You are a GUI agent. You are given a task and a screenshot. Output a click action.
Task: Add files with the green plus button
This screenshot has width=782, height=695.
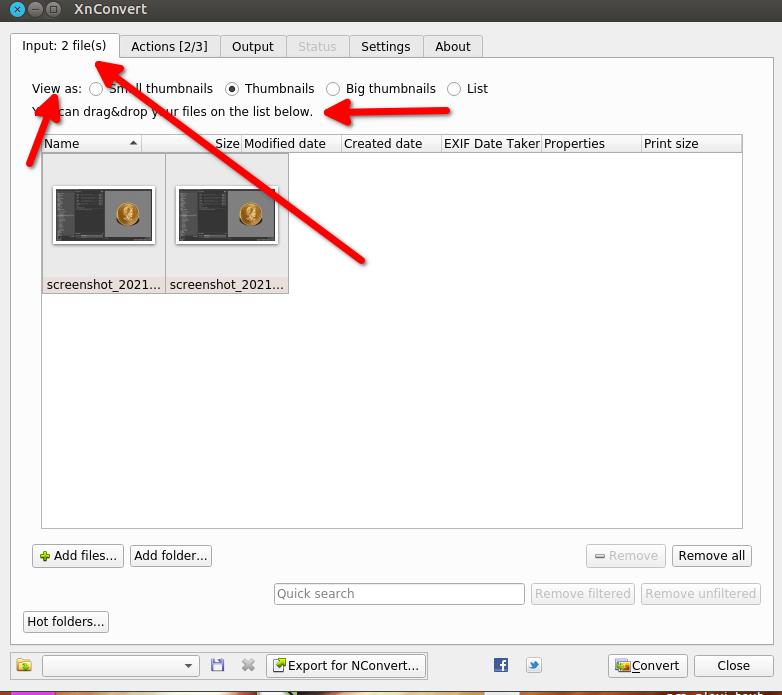[x=78, y=555]
